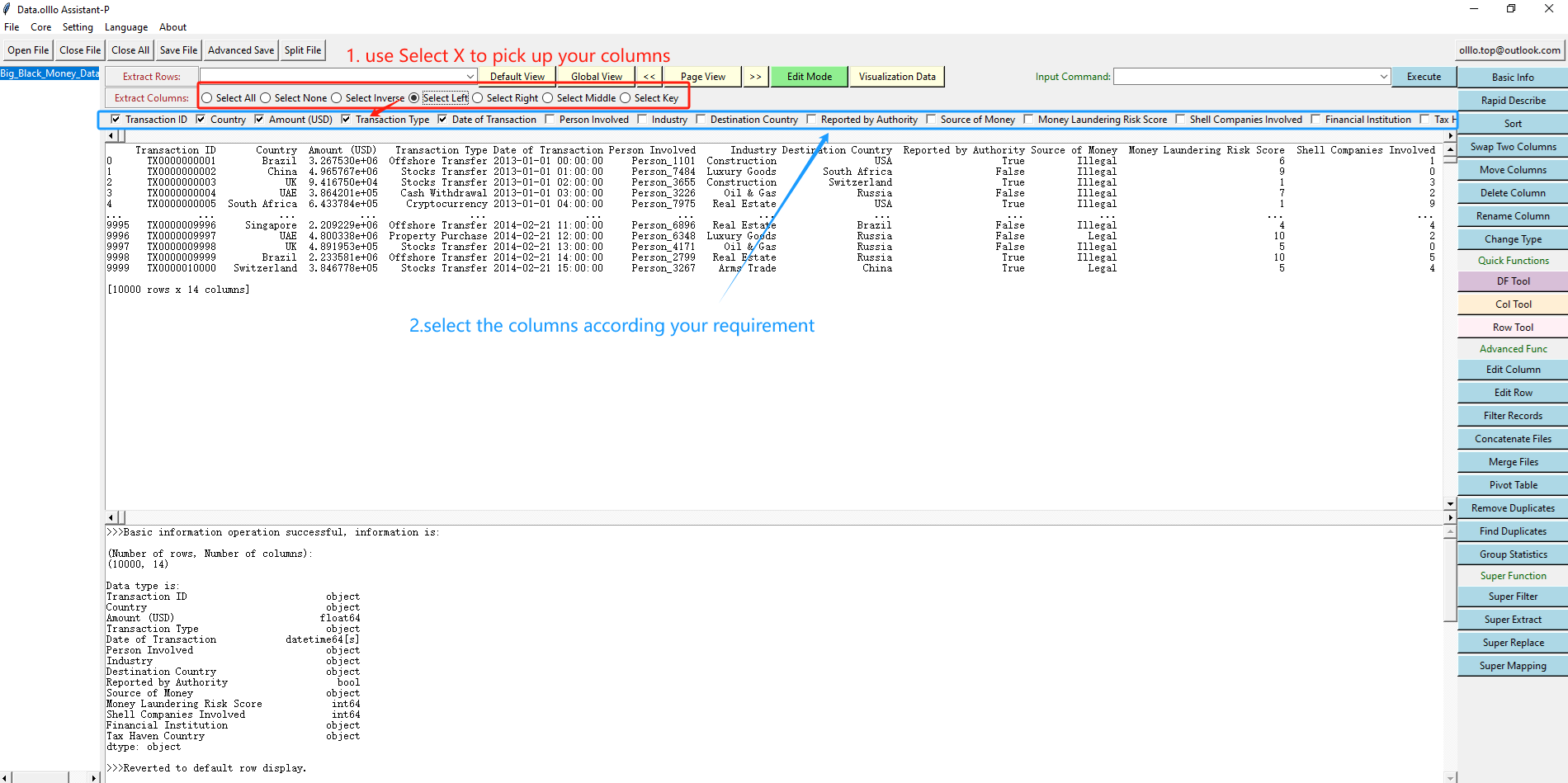Click the Super Filter button

click(x=1513, y=597)
